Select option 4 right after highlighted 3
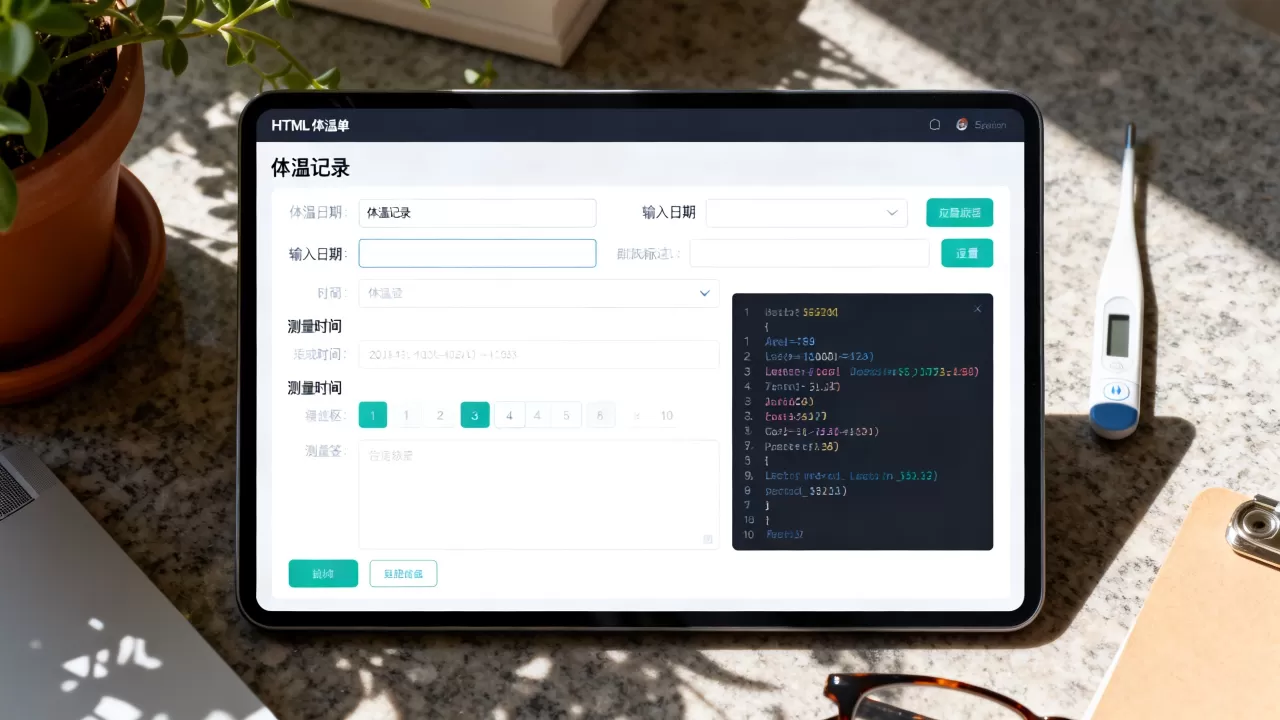The width and height of the screenshot is (1280, 720). [x=509, y=415]
